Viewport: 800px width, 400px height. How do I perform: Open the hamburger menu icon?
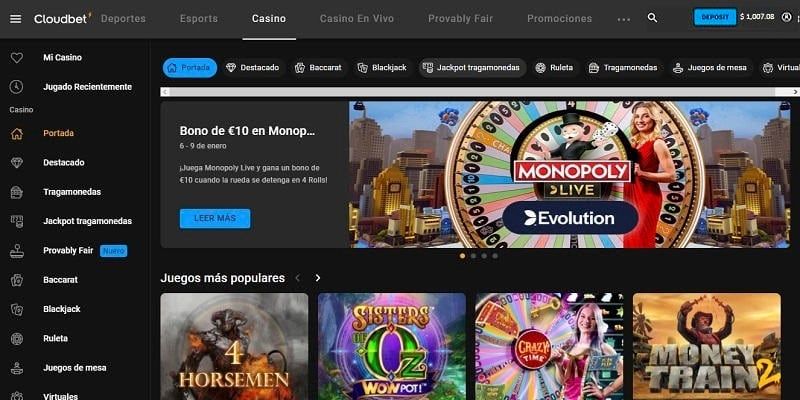(x=16, y=19)
